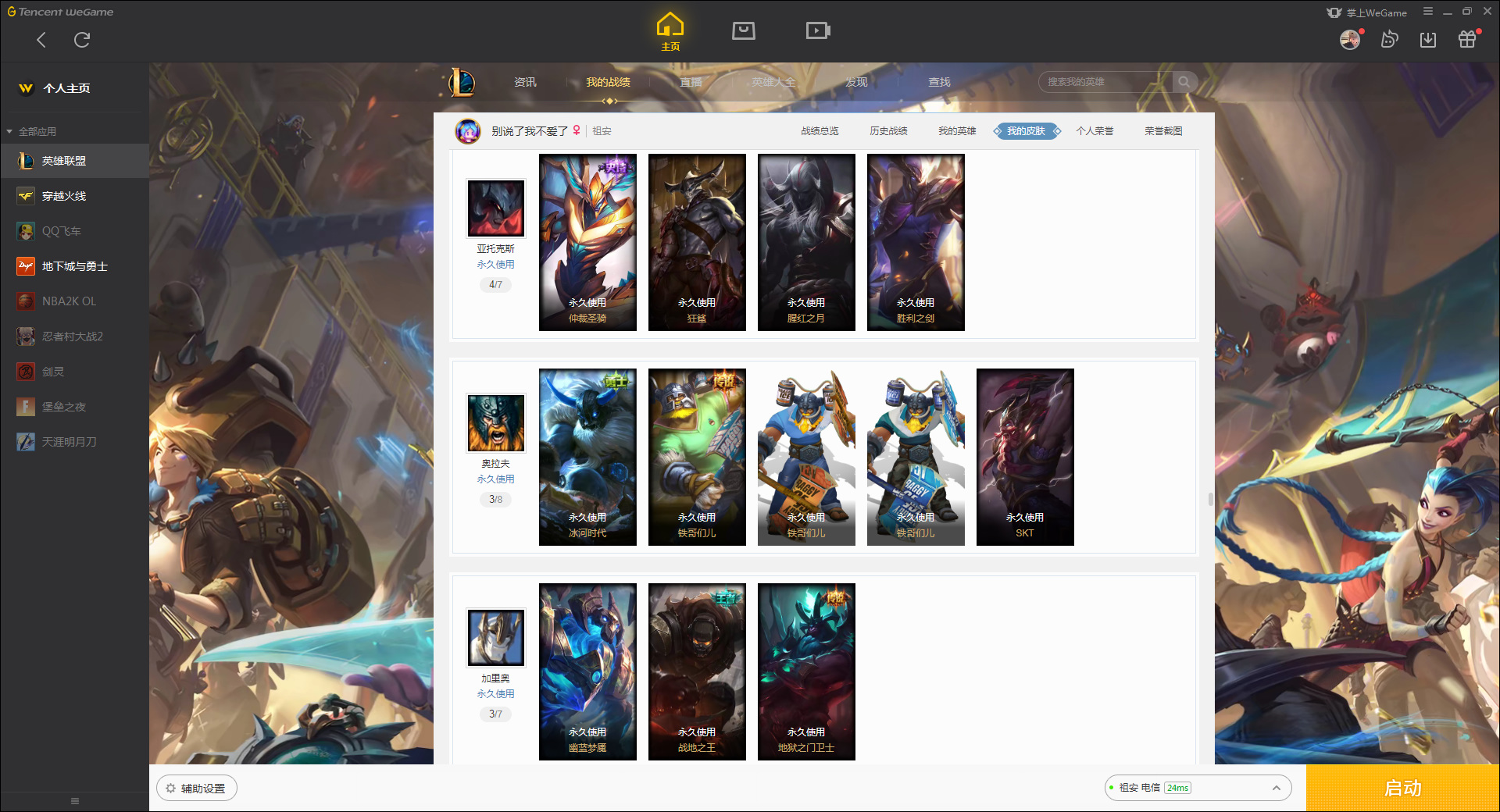Image resolution: width=1500 pixels, height=812 pixels.
Task: Open the 腥红之月 skin card
Action: tap(806, 242)
